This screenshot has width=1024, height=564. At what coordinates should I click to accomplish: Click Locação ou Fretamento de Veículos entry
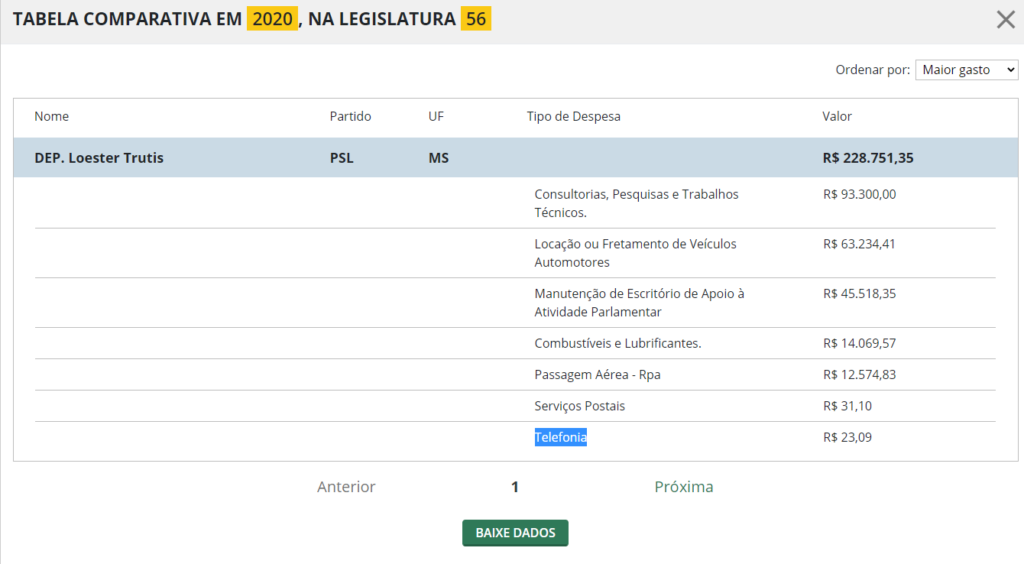click(635, 253)
